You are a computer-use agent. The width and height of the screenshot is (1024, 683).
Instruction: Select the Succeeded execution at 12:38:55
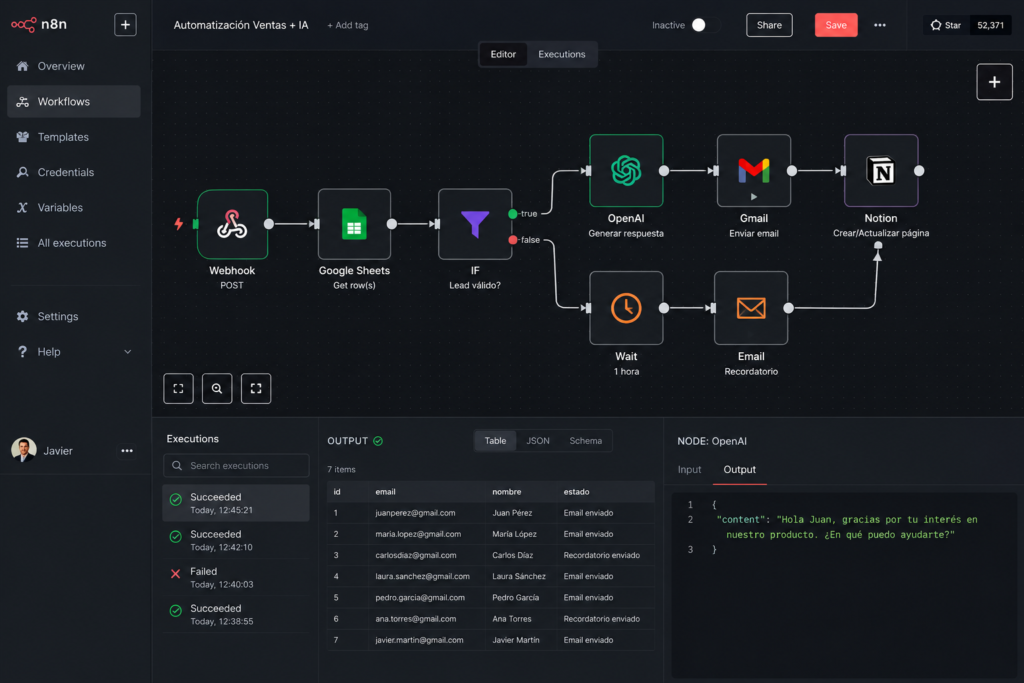[236, 614]
